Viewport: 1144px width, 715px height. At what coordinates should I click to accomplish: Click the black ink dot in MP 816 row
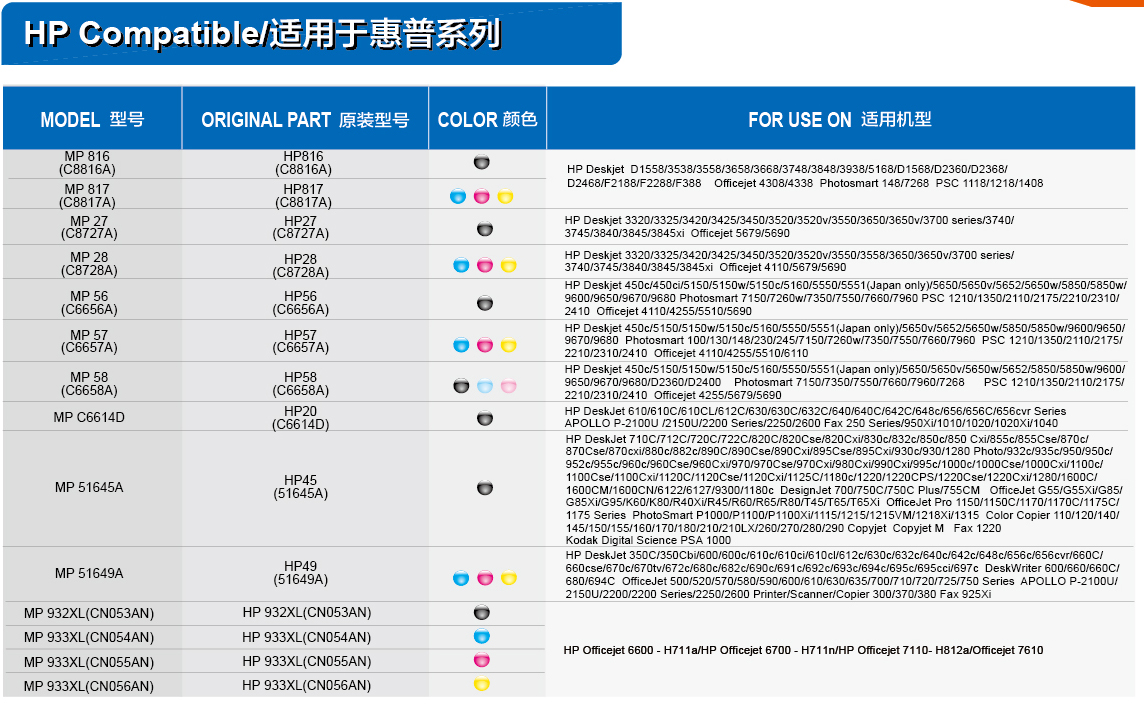(482, 162)
